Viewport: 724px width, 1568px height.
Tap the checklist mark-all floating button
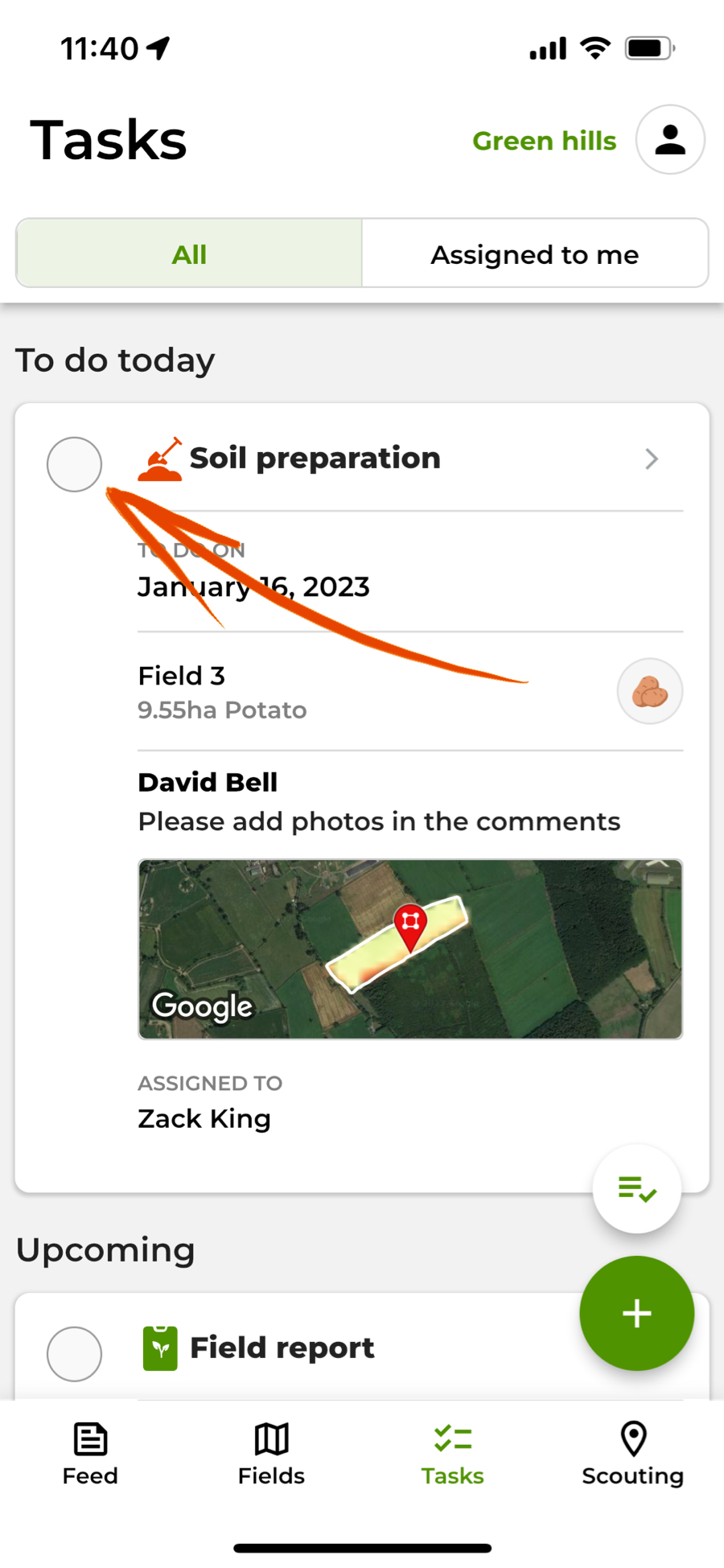click(636, 1188)
